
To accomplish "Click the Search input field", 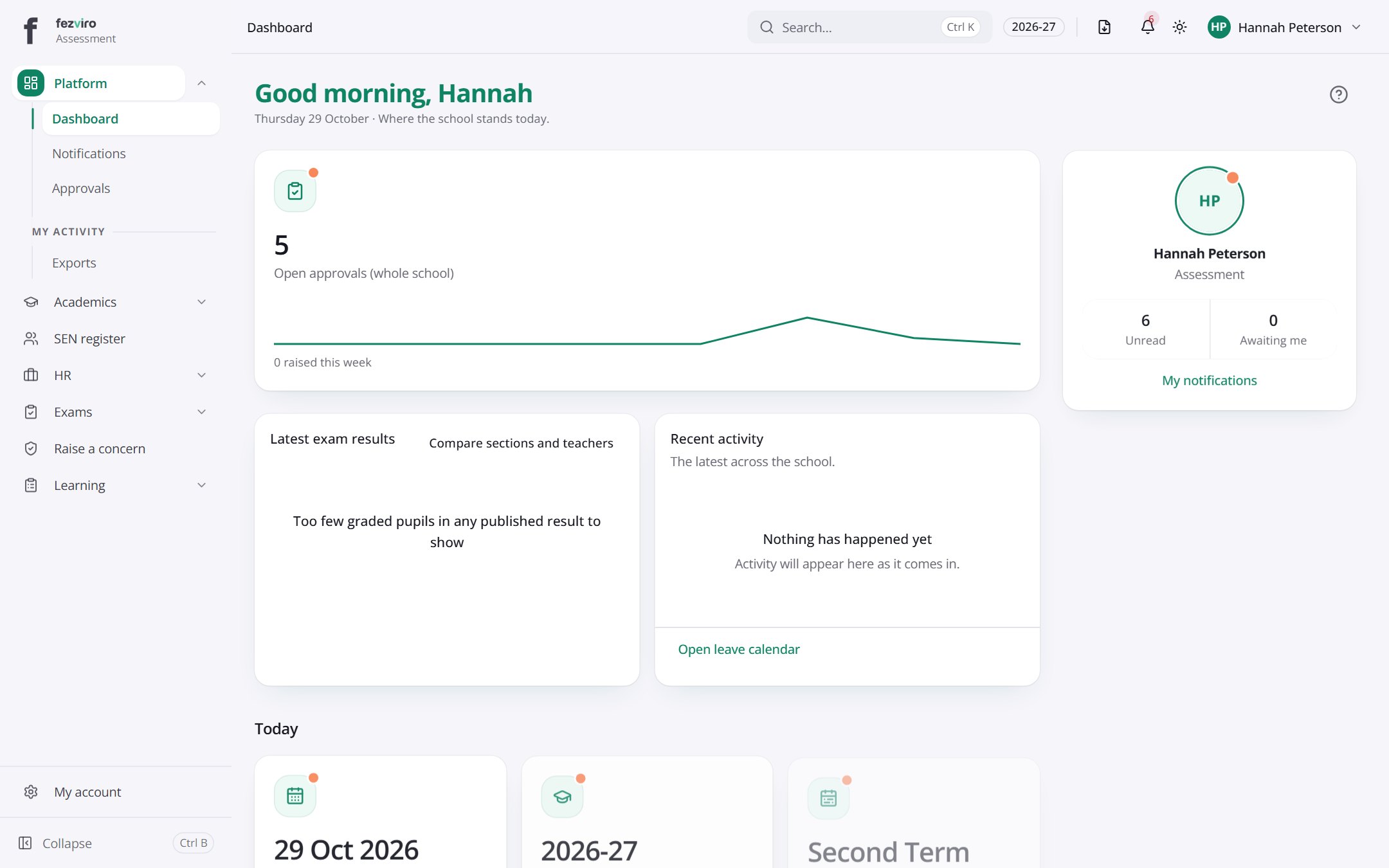I will click(x=869, y=27).
